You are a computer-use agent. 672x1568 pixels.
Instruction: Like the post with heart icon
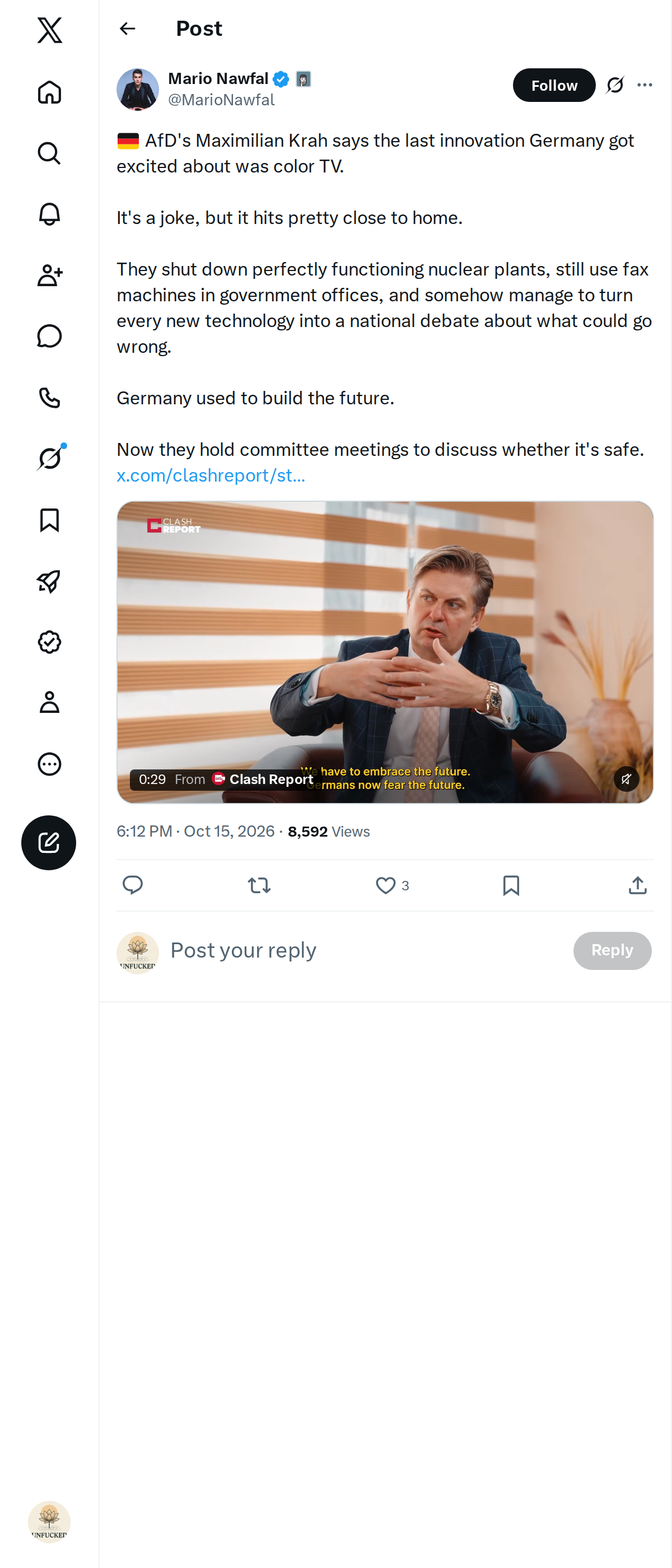[x=385, y=885]
